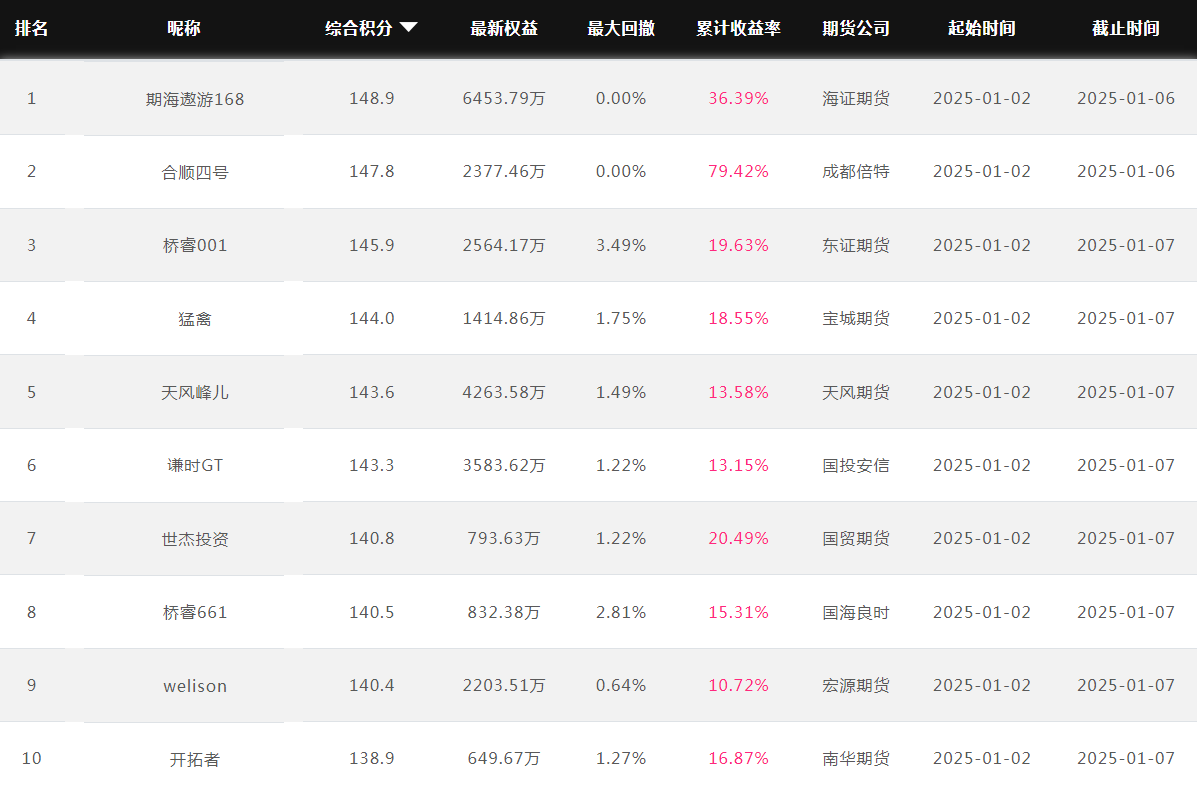Click rank number 10
The height and width of the screenshot is (793, 1197).
31,759
